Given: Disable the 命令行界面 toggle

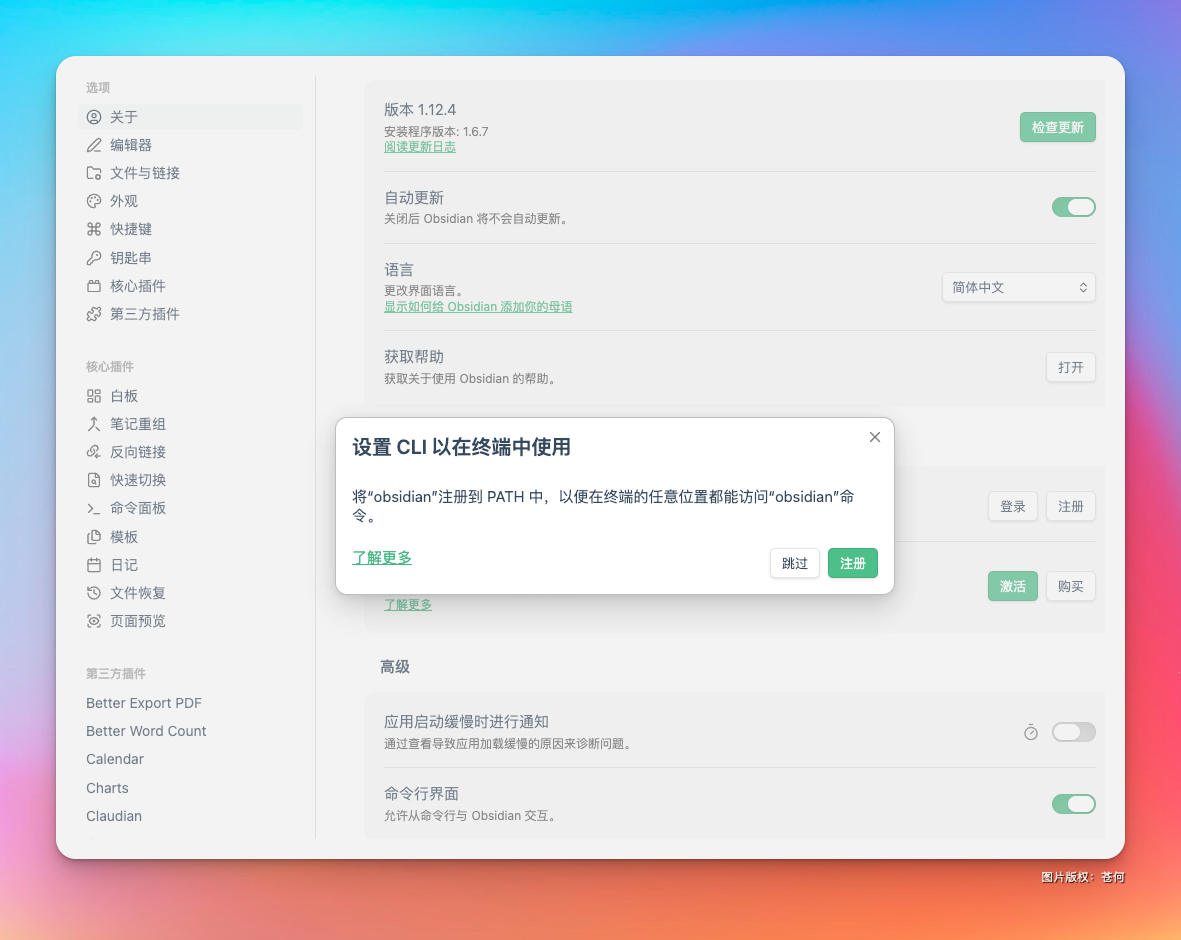Looking at the screenshot, I should [x=1073, y=804].
